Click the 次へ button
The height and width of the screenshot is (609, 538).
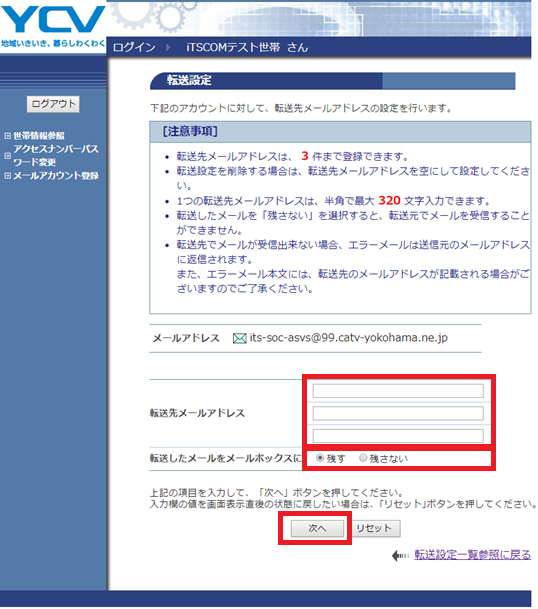(317, 528)
